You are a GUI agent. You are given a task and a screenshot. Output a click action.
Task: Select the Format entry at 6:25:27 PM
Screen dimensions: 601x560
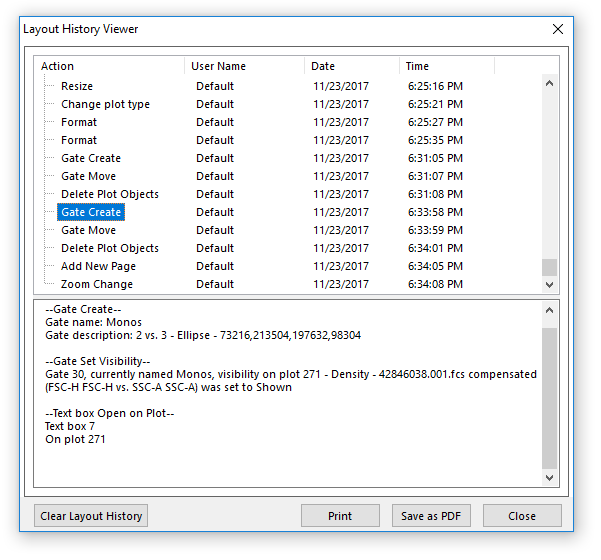point(79,122)
